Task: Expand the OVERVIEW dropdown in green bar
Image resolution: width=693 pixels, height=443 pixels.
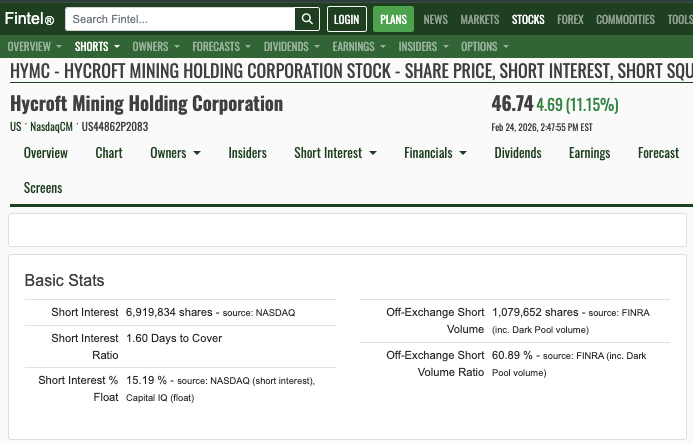Action: [34, 46]
